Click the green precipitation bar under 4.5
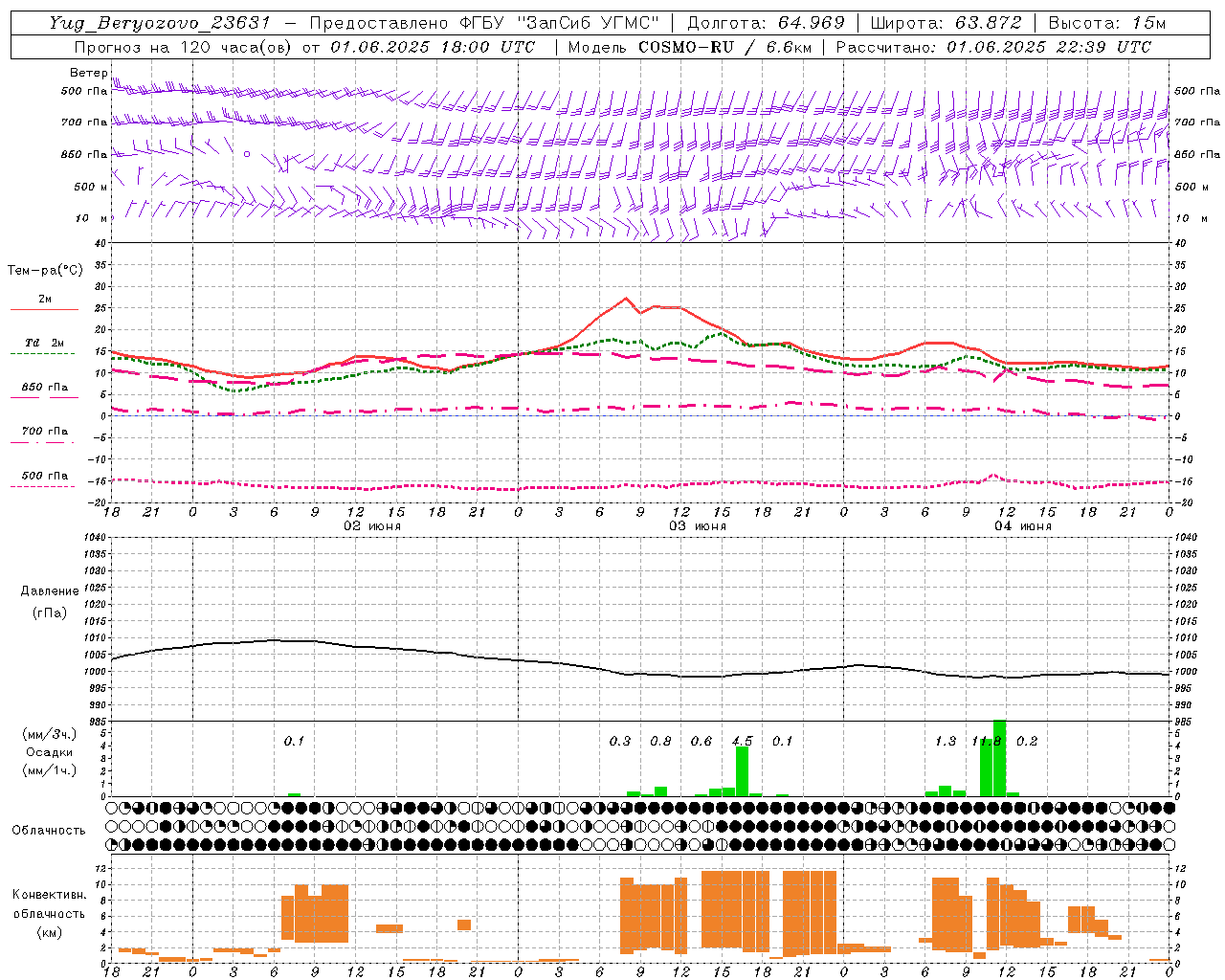The image size is (1225, 980). (742, 771)
